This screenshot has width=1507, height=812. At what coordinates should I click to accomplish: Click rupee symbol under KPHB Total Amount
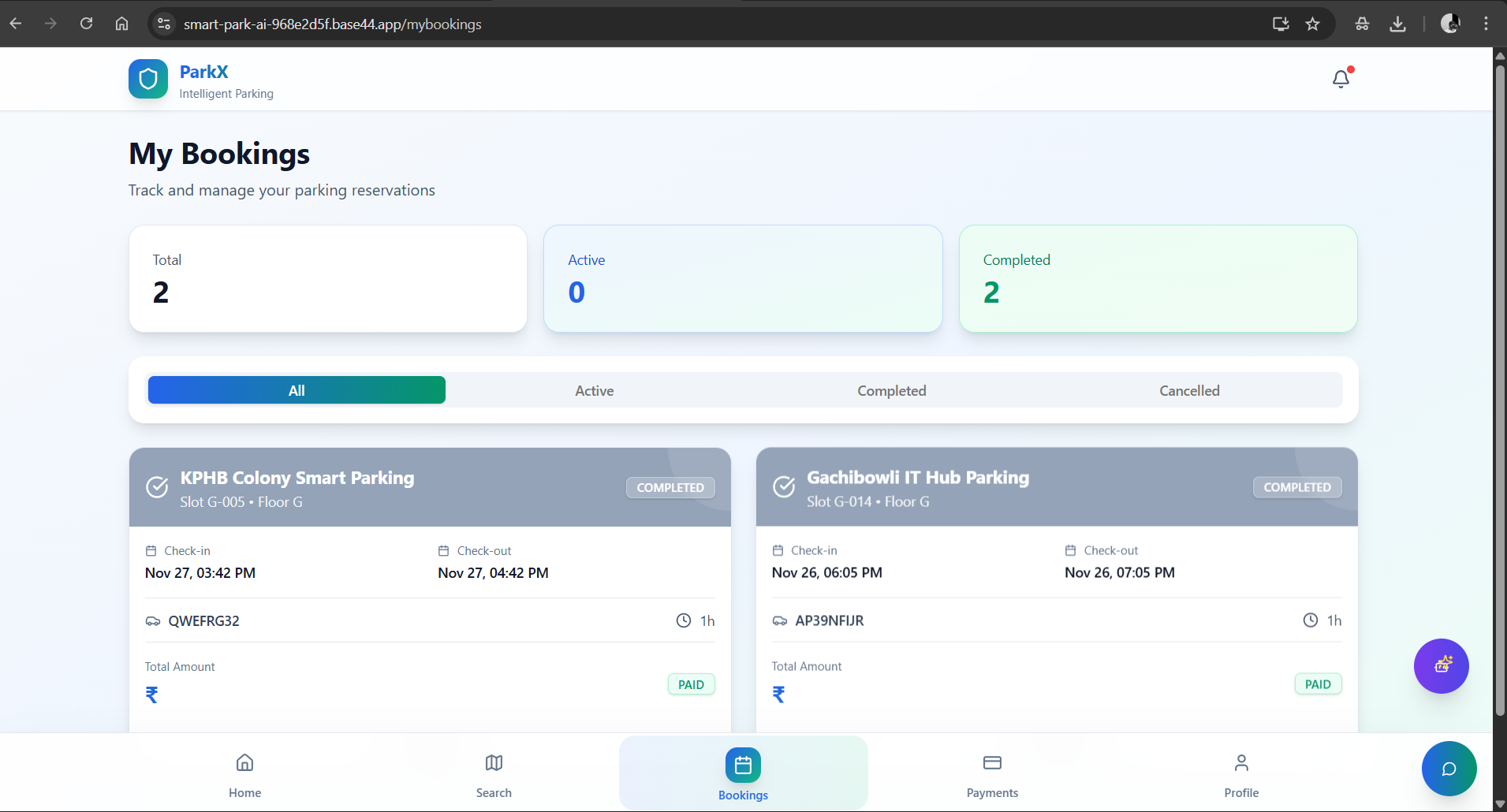click(151, 695)
